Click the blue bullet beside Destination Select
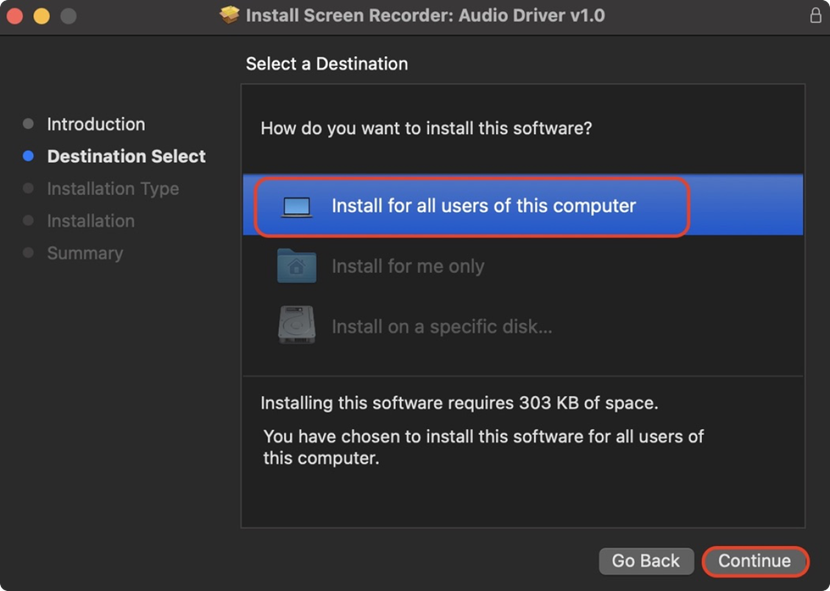This screenshot has width=830, height=591. tap(28, 156)
